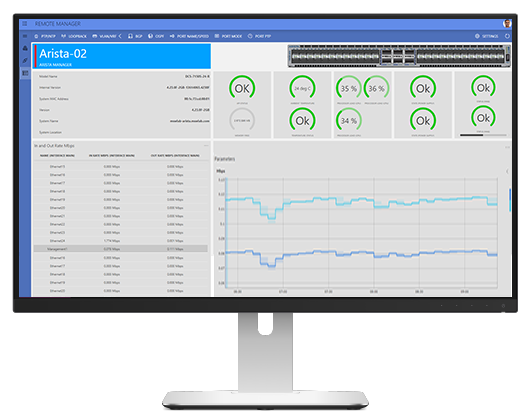The image size is (531, 414).
Task: Open the Port Name/Speed toolbar item
Action: coord(189,36)
